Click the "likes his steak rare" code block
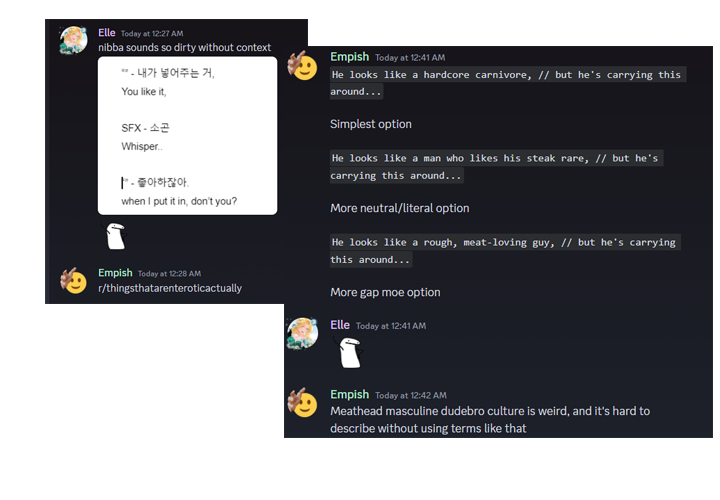 coord(496,167)
